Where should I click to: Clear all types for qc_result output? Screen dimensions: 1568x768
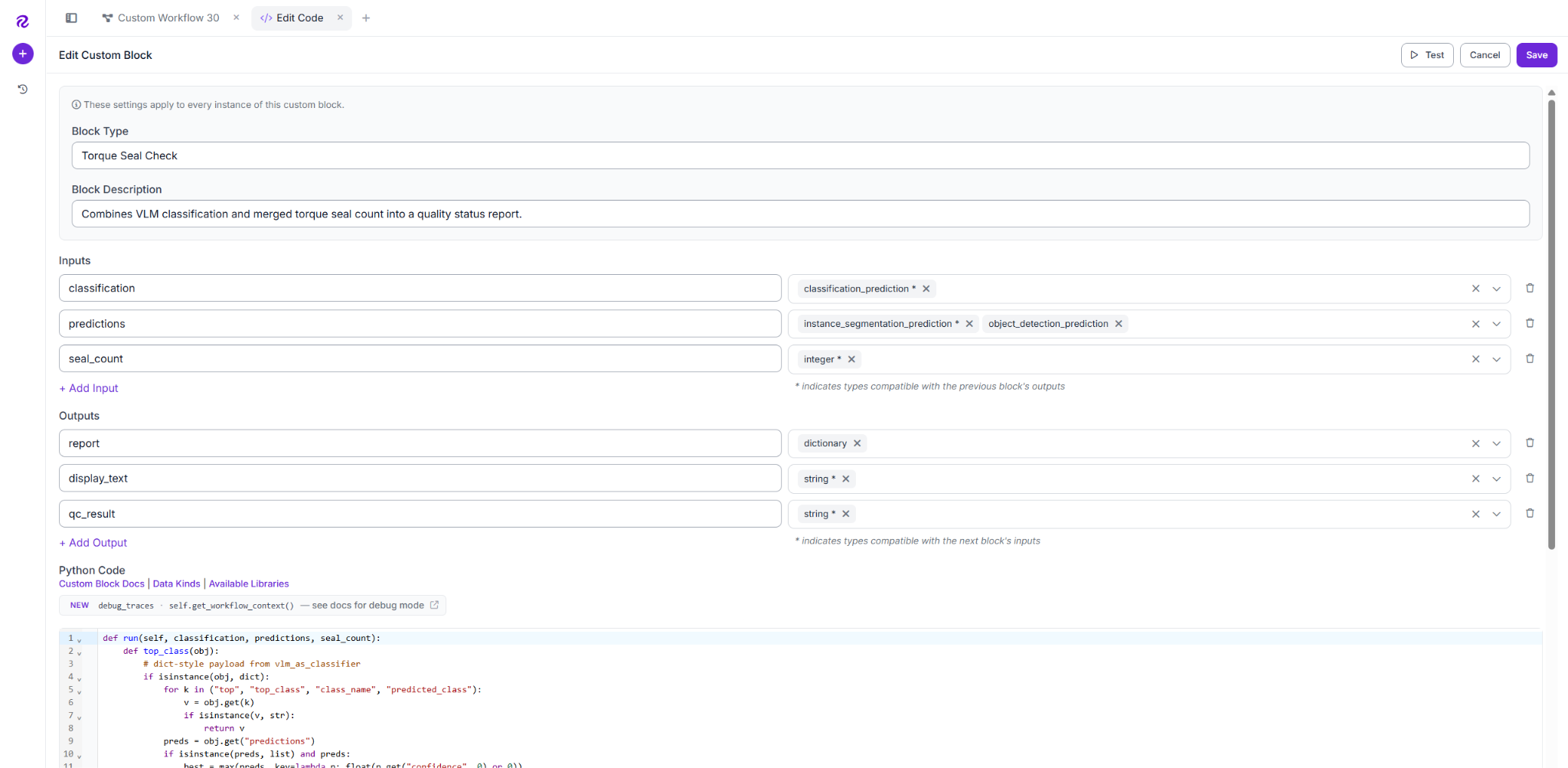click(1475, 514)
